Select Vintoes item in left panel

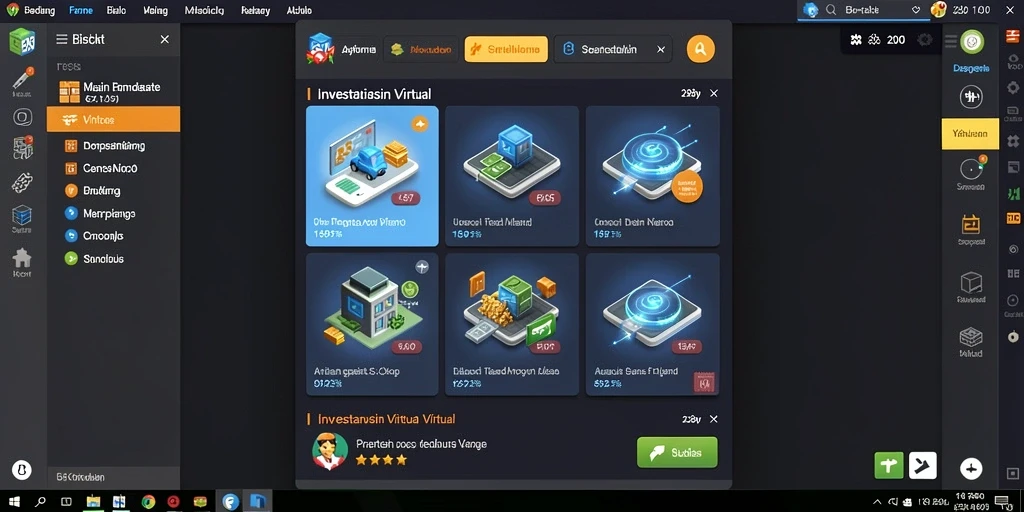point(114,120)
